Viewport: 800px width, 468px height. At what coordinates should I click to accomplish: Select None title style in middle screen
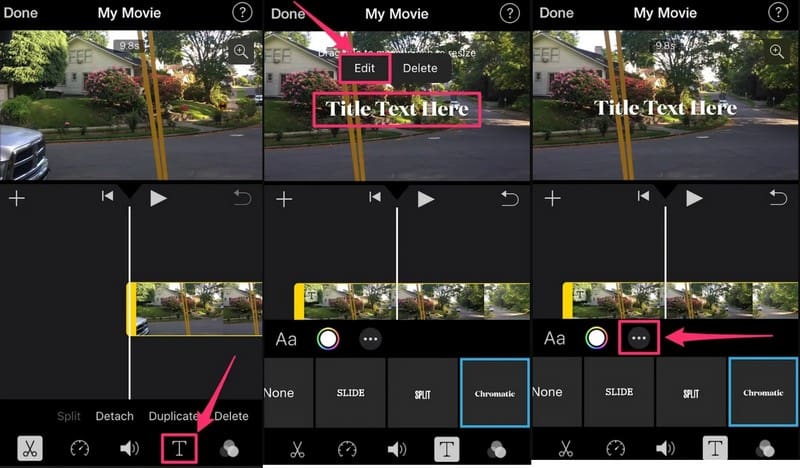(288, 392)
